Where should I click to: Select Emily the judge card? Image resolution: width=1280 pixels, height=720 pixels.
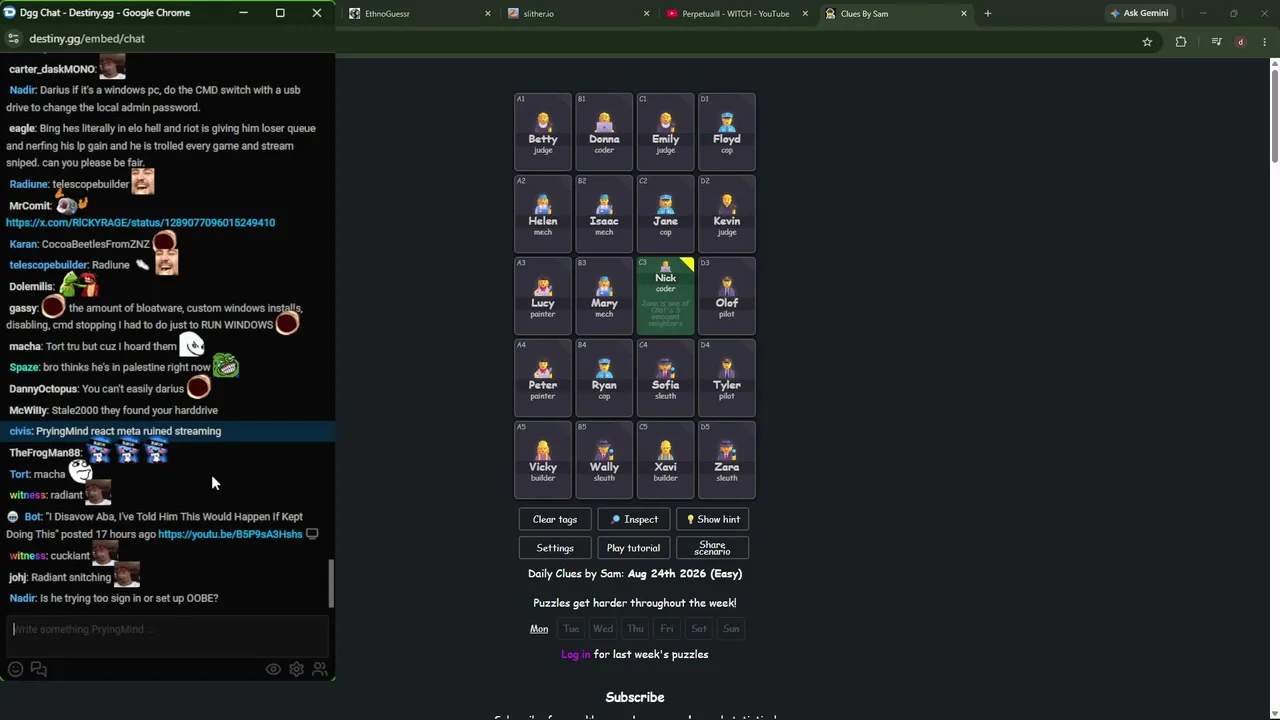click(x=665, y=131)
